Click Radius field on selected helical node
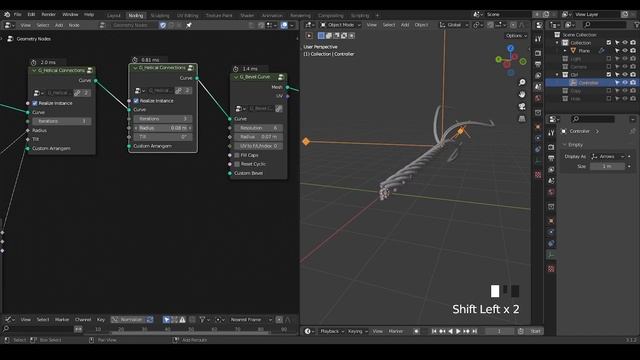This screenshot has width=640, height=360. click(x=162, y=128)
